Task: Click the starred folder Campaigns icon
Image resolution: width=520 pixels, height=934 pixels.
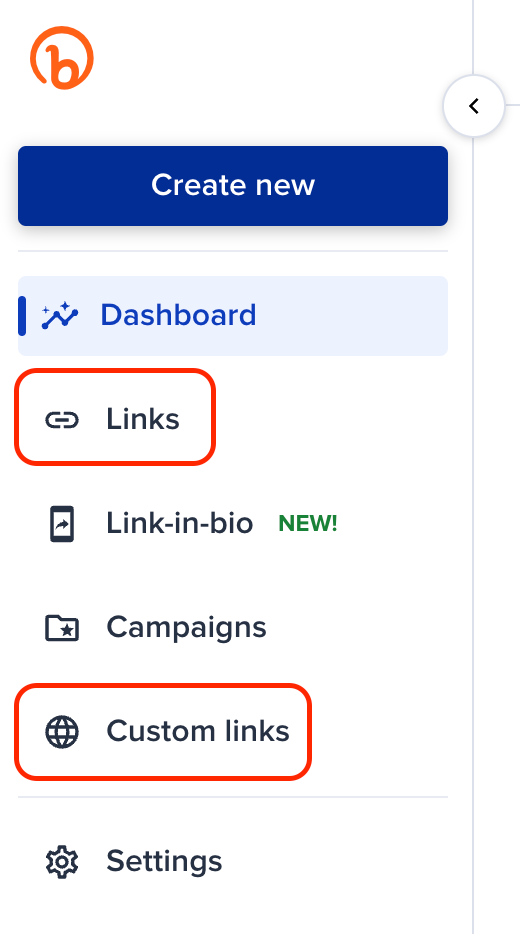Action: click(62, 627)
